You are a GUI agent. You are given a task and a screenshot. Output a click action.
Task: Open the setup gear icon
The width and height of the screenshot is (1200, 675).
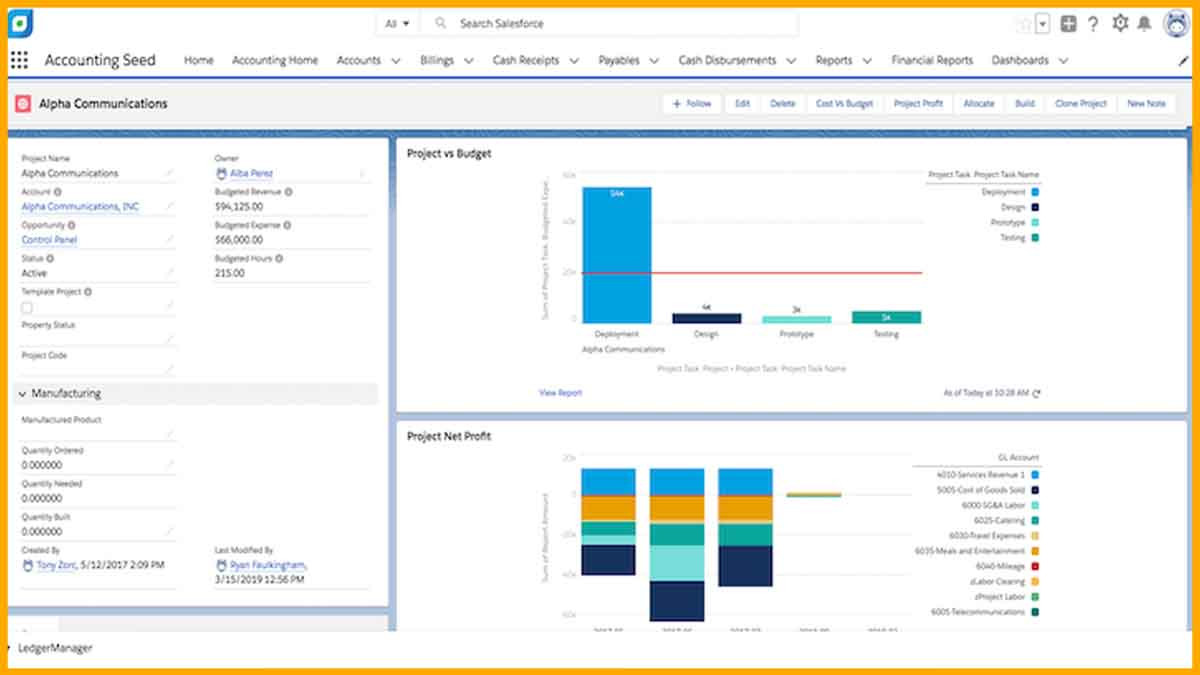coord(1120,23)
